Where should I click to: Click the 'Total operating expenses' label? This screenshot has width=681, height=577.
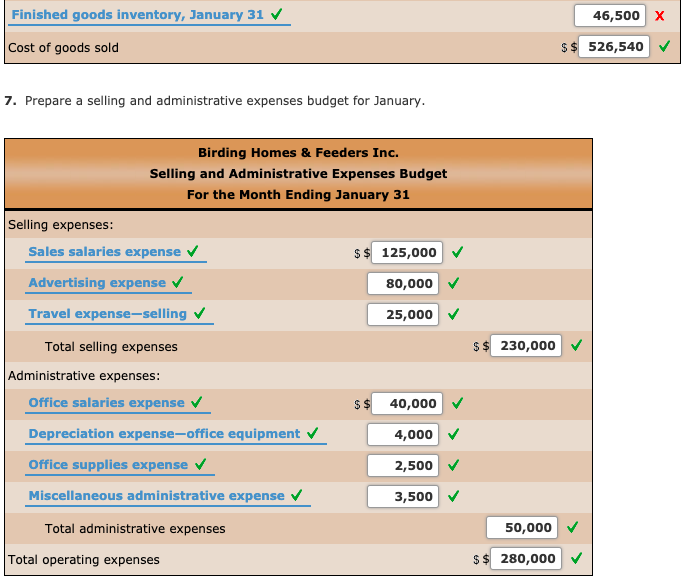[84, 560]
